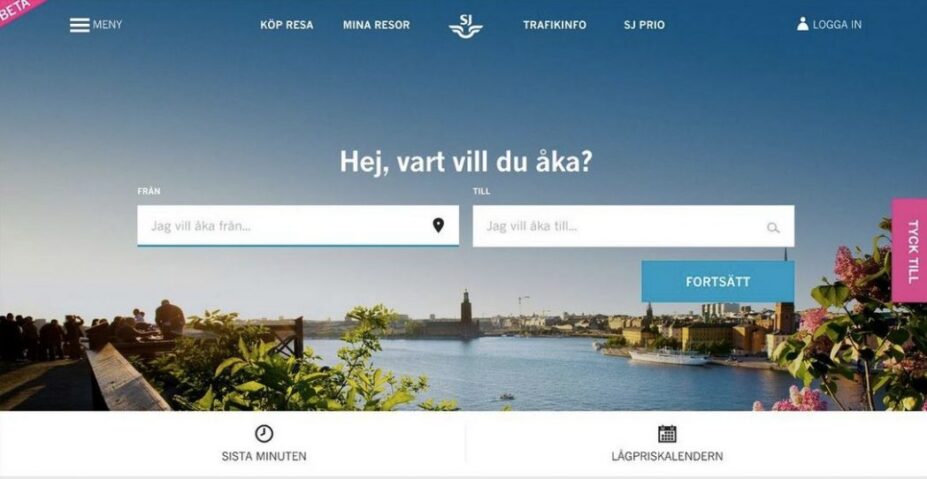Click the magnifier icon in the Till field
The width and height of the screenshot is (927, 479).
click(773, 228)
